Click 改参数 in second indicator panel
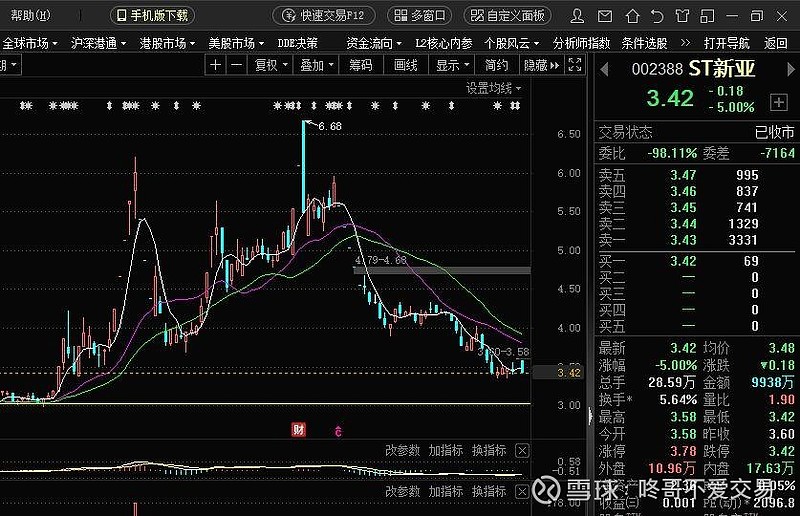 pos(403,492)
